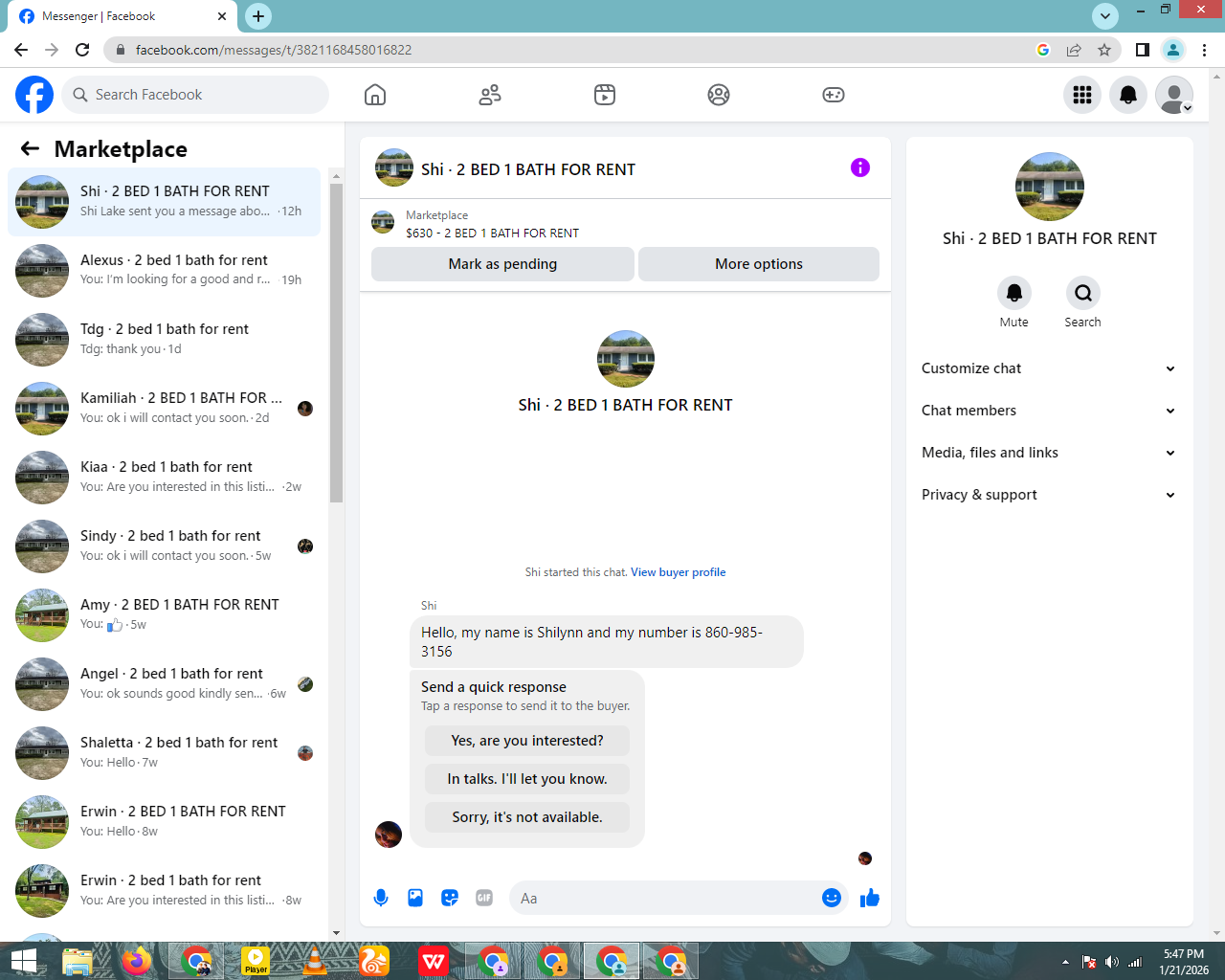The height and width of the screenshot is (980, 1225).
Task: Click the conversation list scrollbar
Action: click(x=336, y=343)
